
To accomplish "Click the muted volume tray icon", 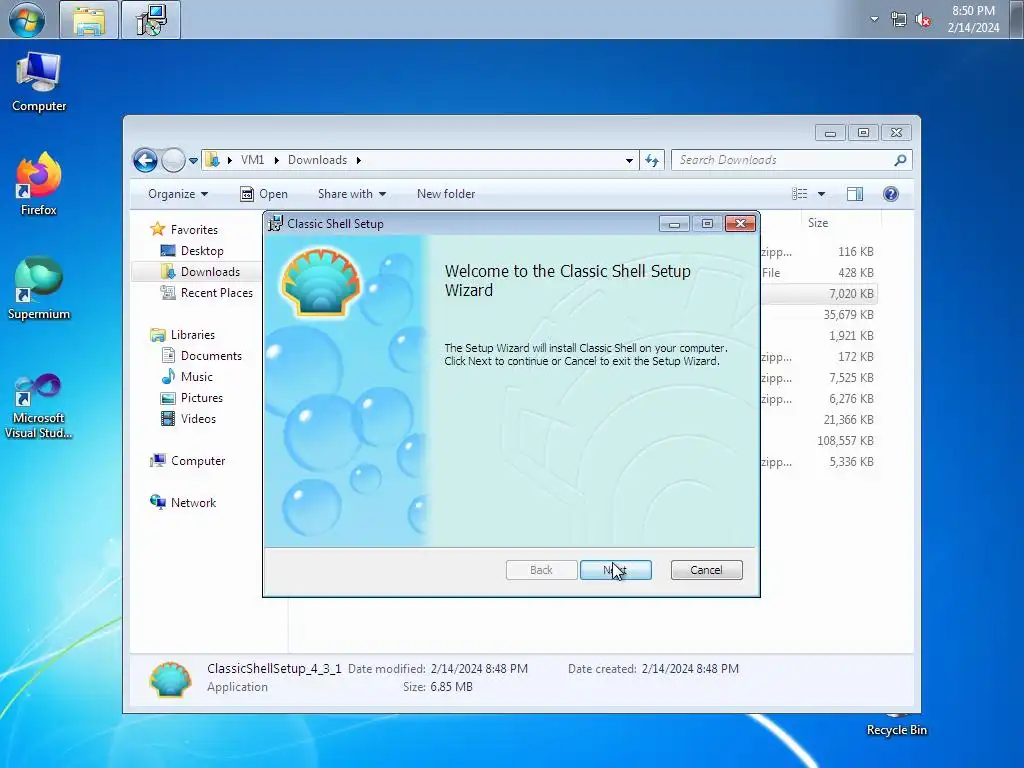I will [x=923, y=20].
